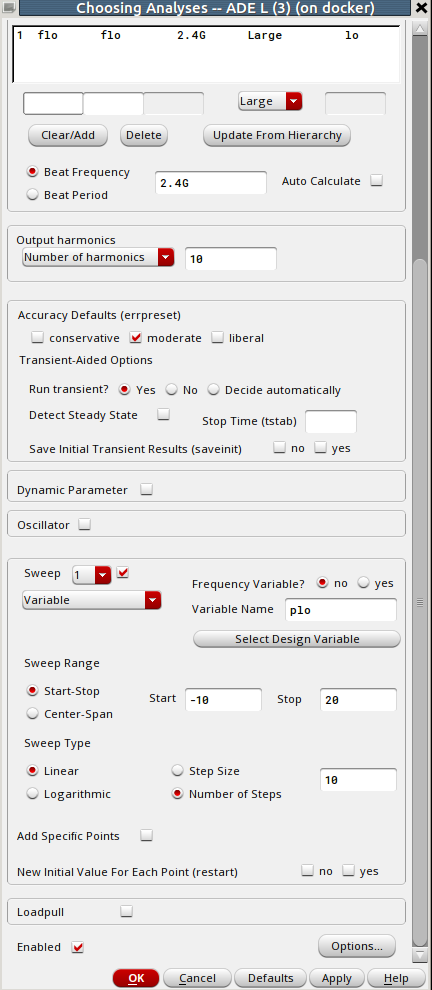Screen dimensions: 432x990
Task: Check the conservative accuracy checkbox
Action: tap(38, 338)
